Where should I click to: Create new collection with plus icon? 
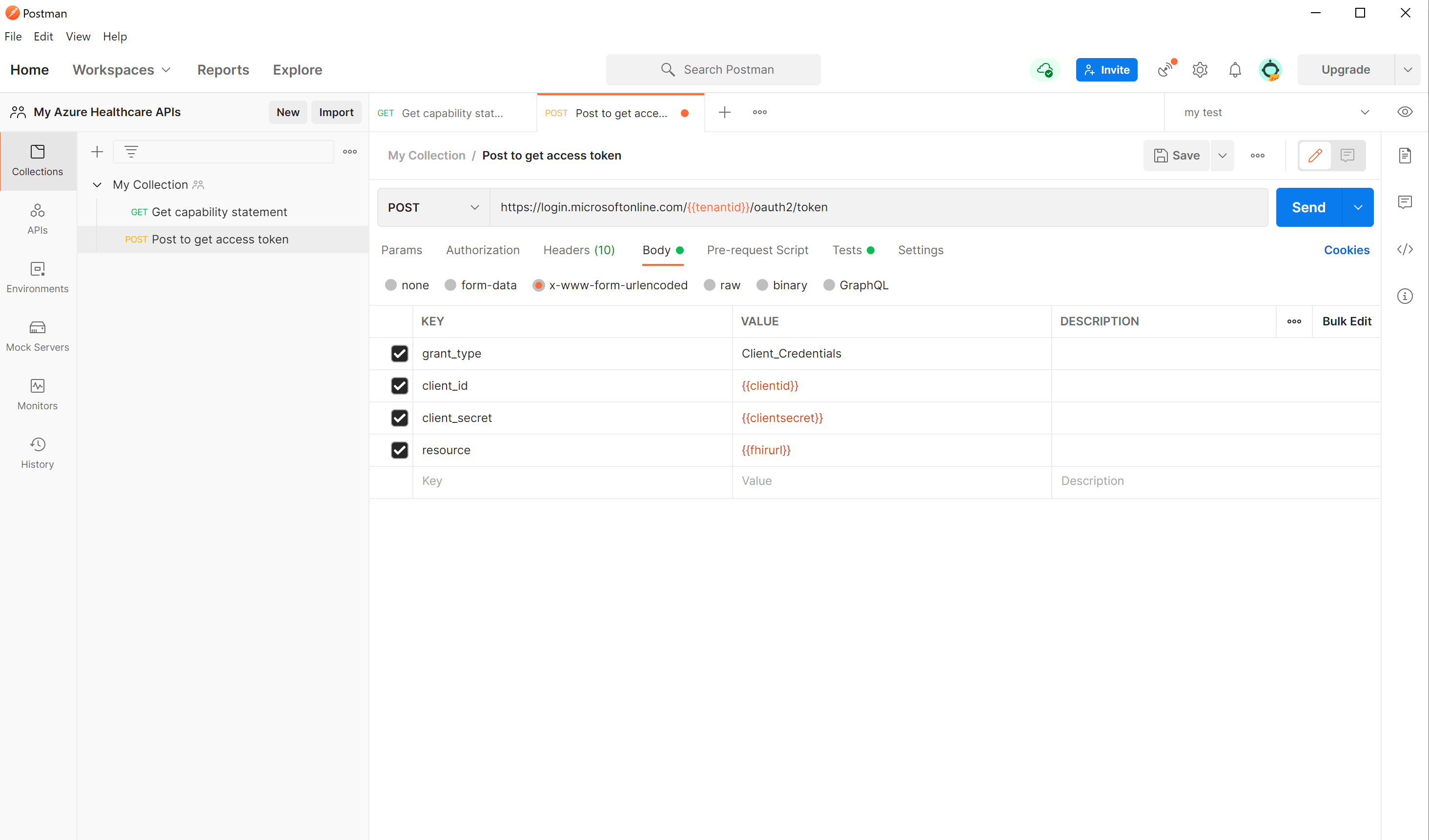tap(97, 151)
